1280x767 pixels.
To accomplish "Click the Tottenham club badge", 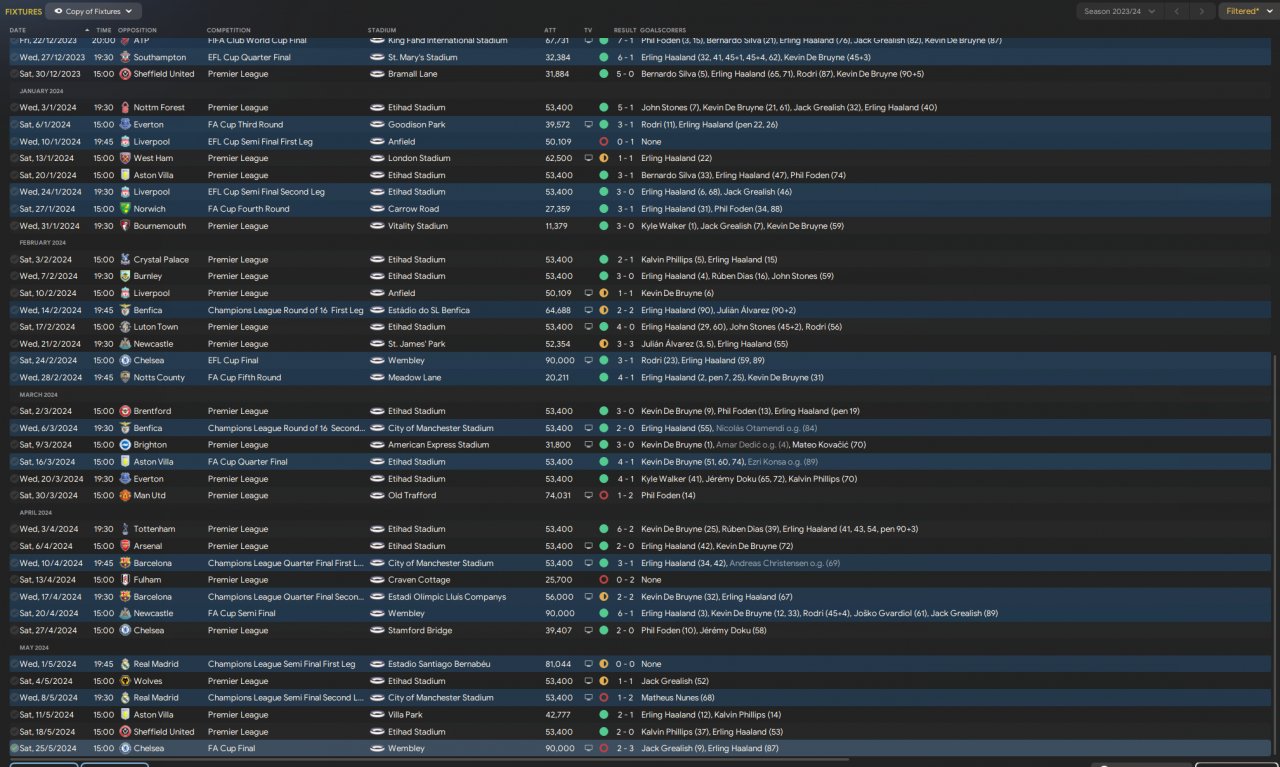I will pyautogui.click(x=125, y=529).
